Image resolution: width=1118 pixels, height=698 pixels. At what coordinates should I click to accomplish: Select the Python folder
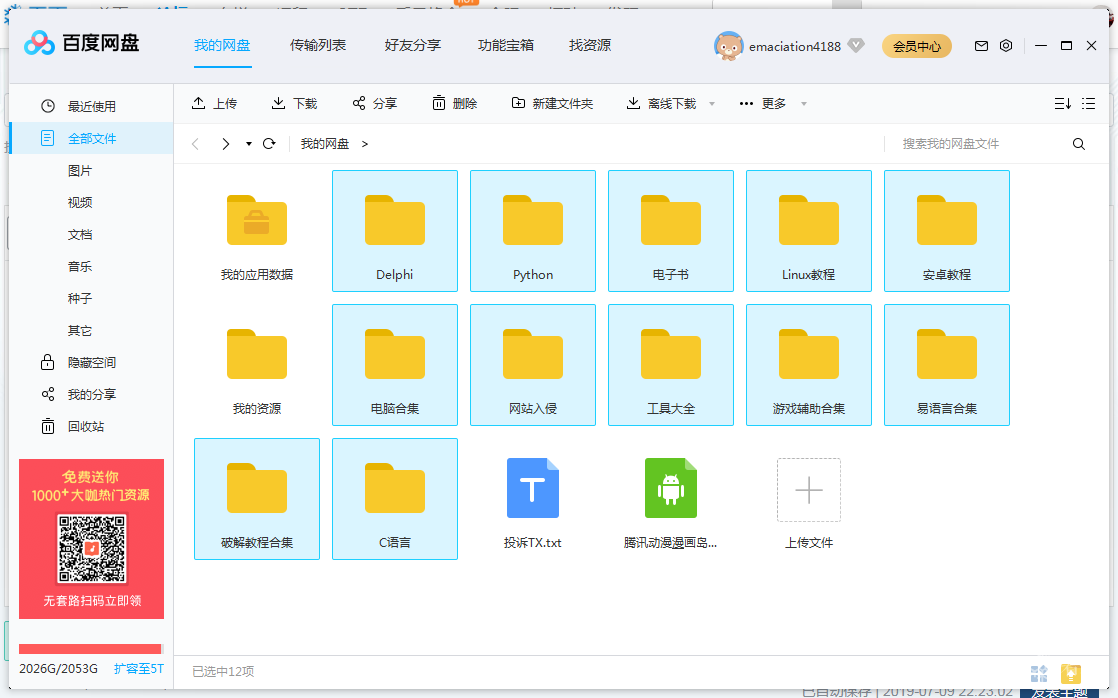pos(533,231)
